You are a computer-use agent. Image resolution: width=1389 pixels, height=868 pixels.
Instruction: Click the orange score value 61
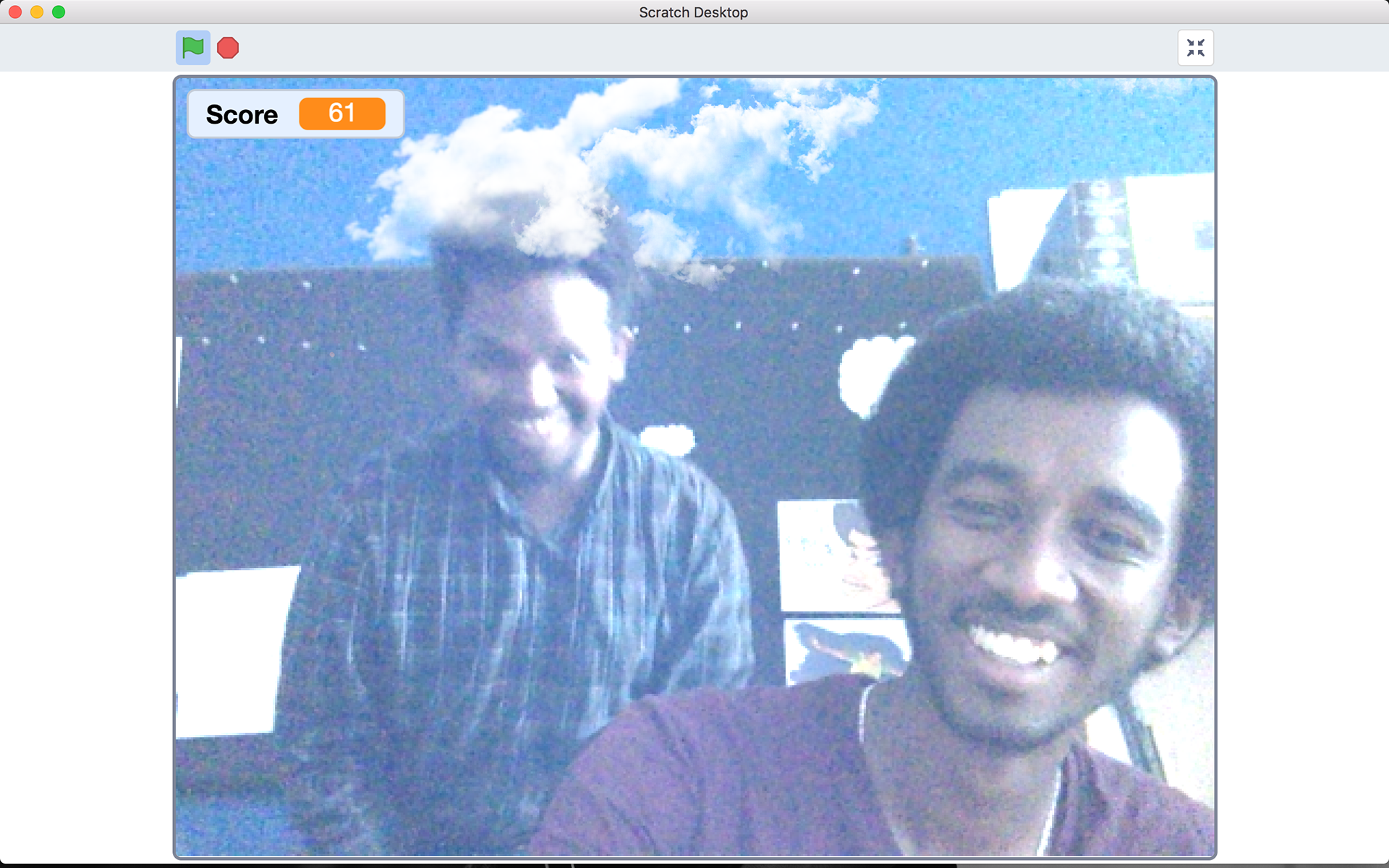(341, 114)
